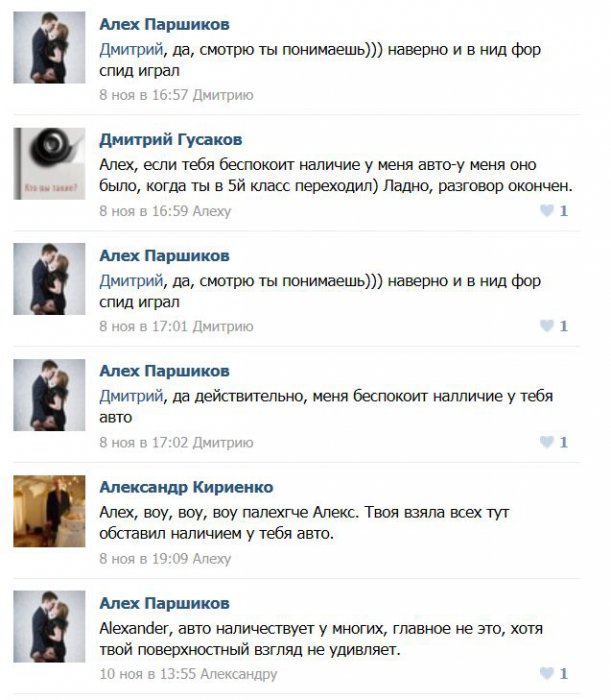Open timestamp '8 ноя в 19:09'
Image resolution: width=611 pixels, height=700 pixels.
point(143,559)
